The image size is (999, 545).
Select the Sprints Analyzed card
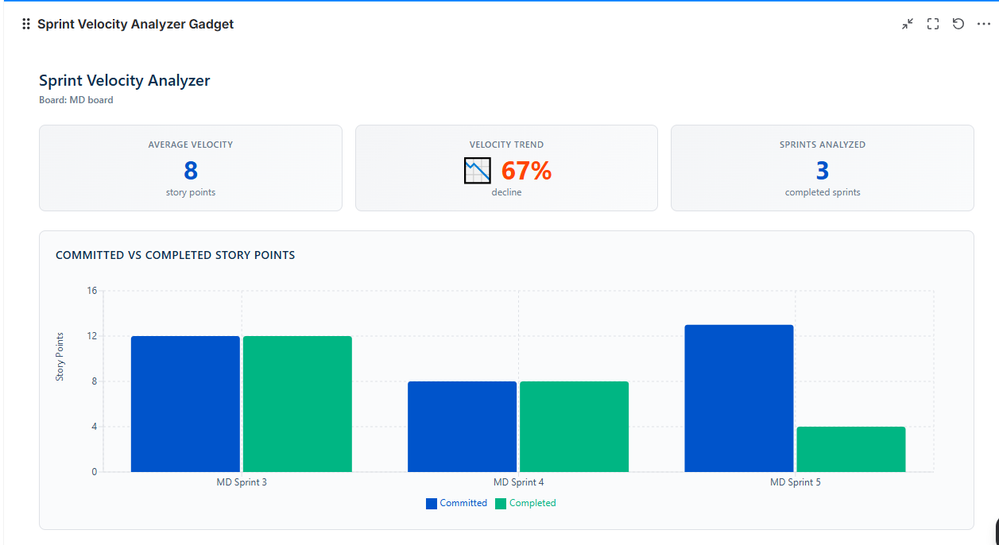823,168
